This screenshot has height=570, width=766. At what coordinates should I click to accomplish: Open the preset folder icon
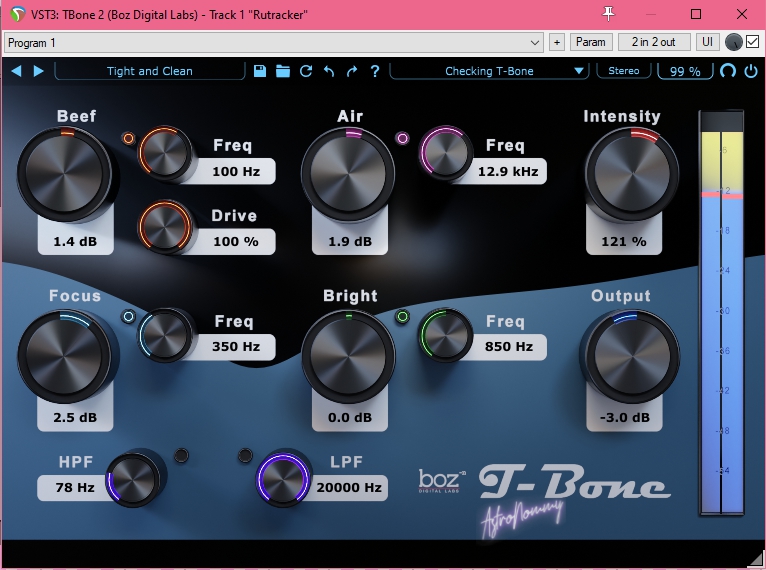pyautogui.click(x=283, y=71)
